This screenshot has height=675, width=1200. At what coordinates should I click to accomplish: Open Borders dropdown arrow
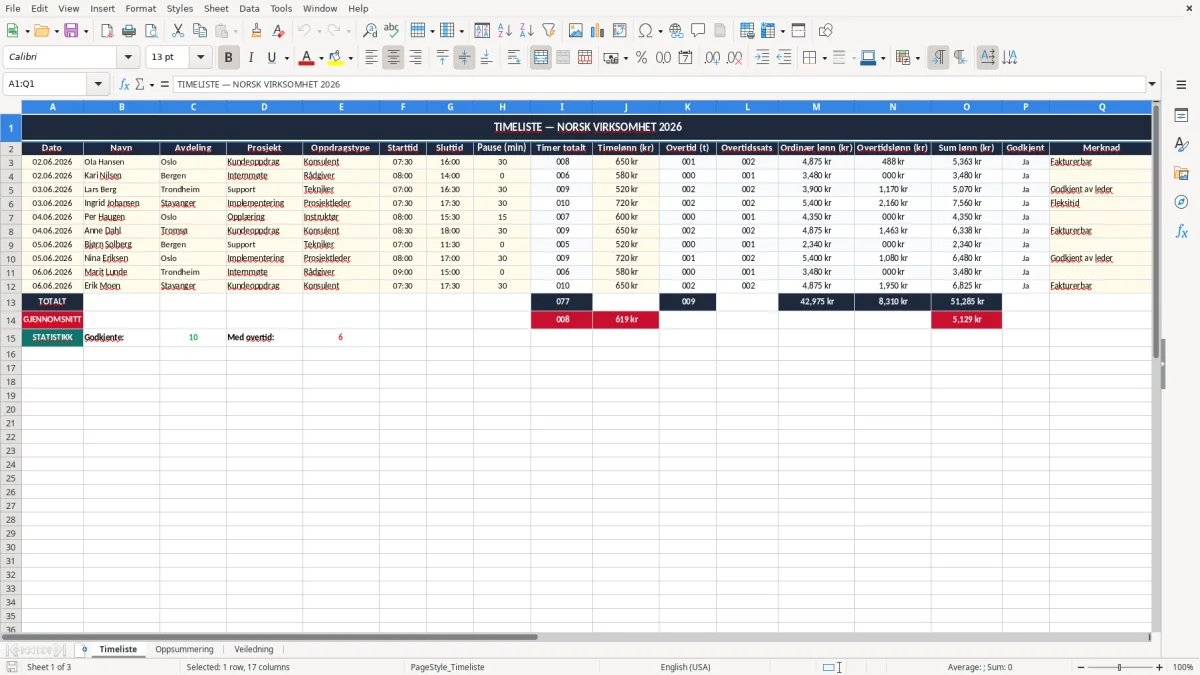[825, 58]
